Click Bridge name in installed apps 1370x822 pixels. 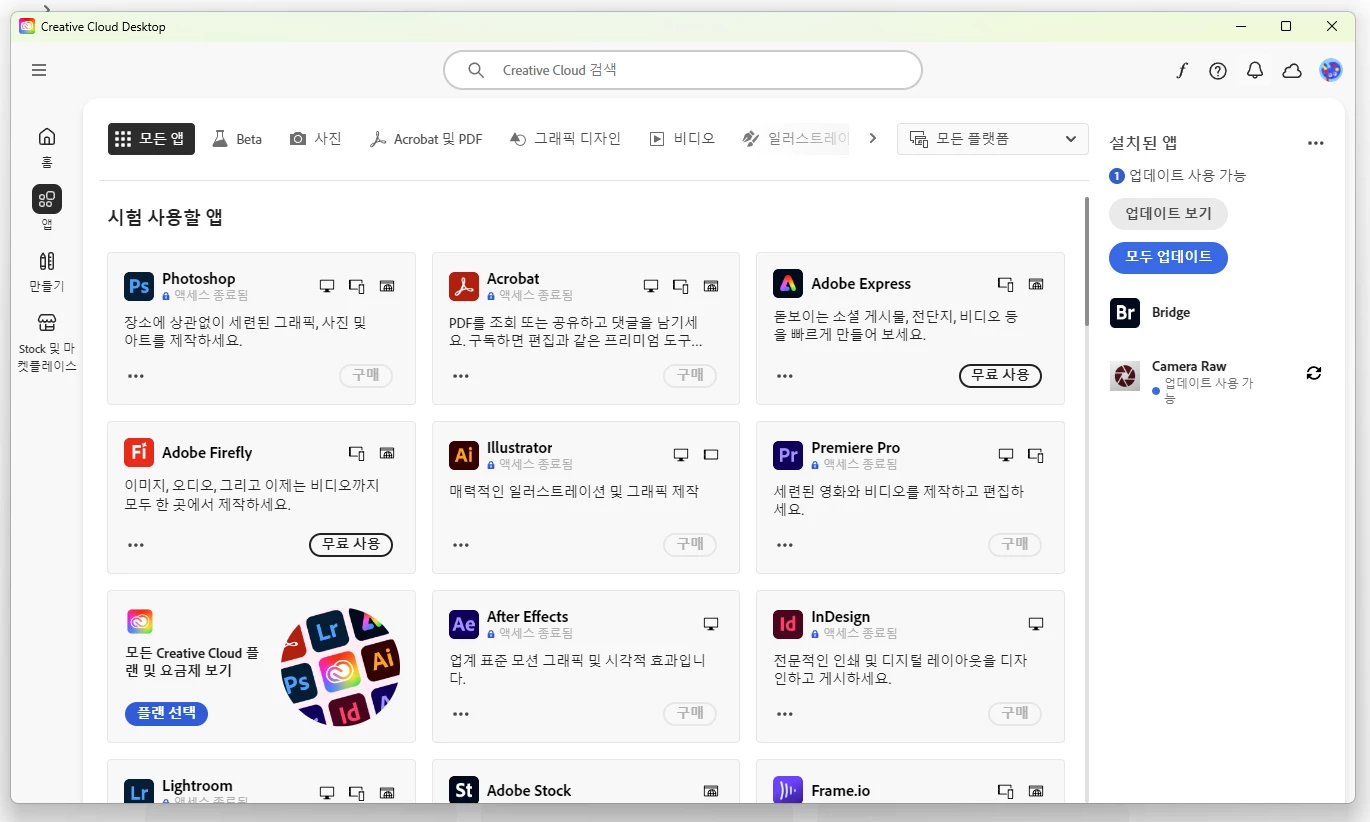coord(1171,313)
